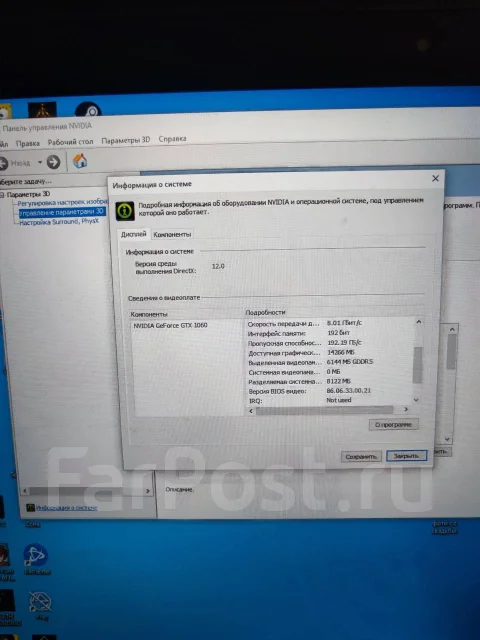Click the Forward arrow toolbar button
The height and width of the screenshot is (640, 480).
(53, 162)
